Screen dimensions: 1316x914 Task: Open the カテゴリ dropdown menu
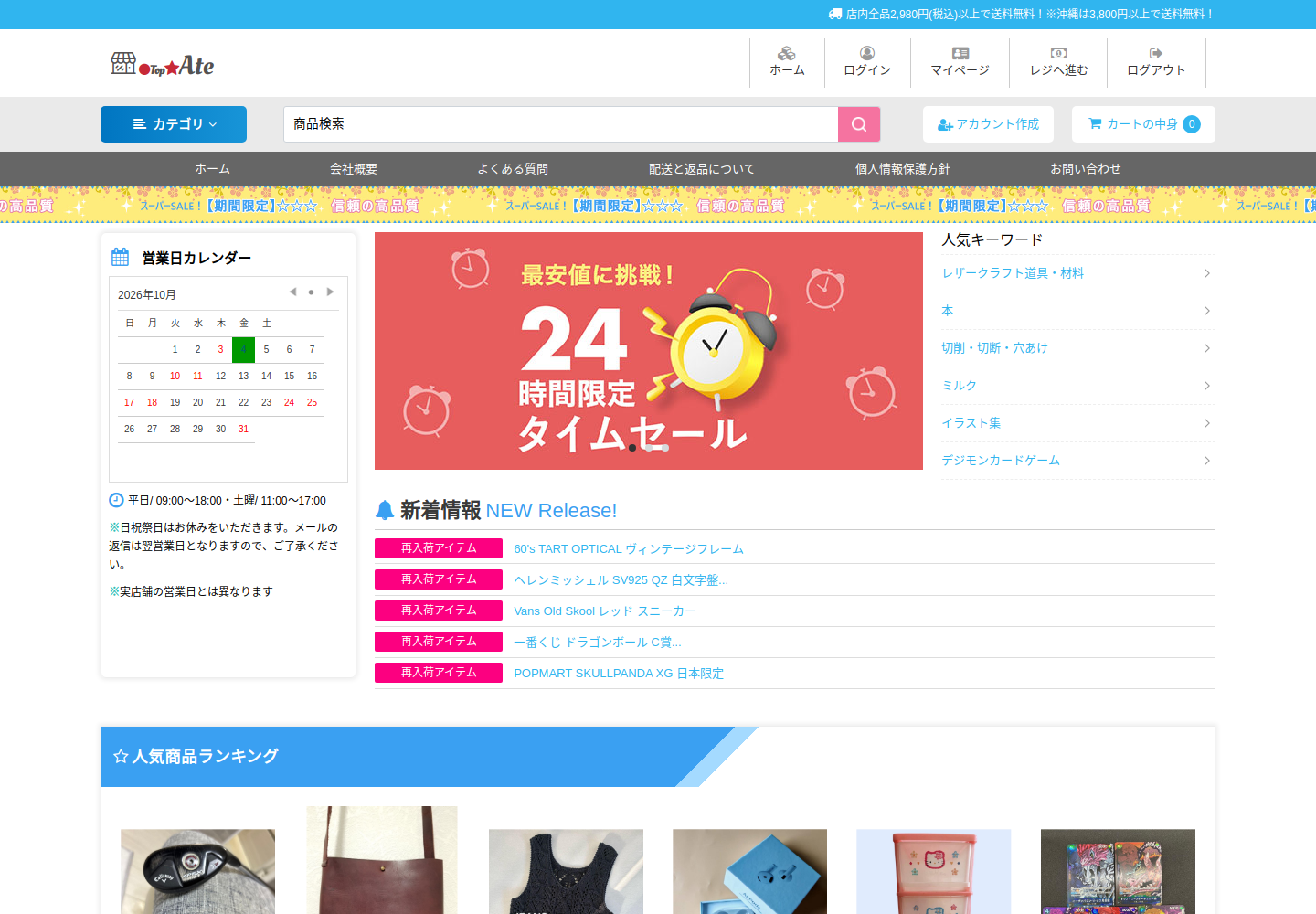[174, 124]
